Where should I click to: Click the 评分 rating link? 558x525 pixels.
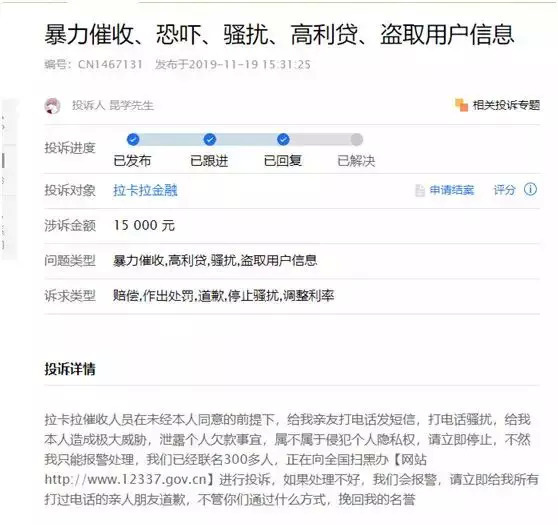pos(504,190)
